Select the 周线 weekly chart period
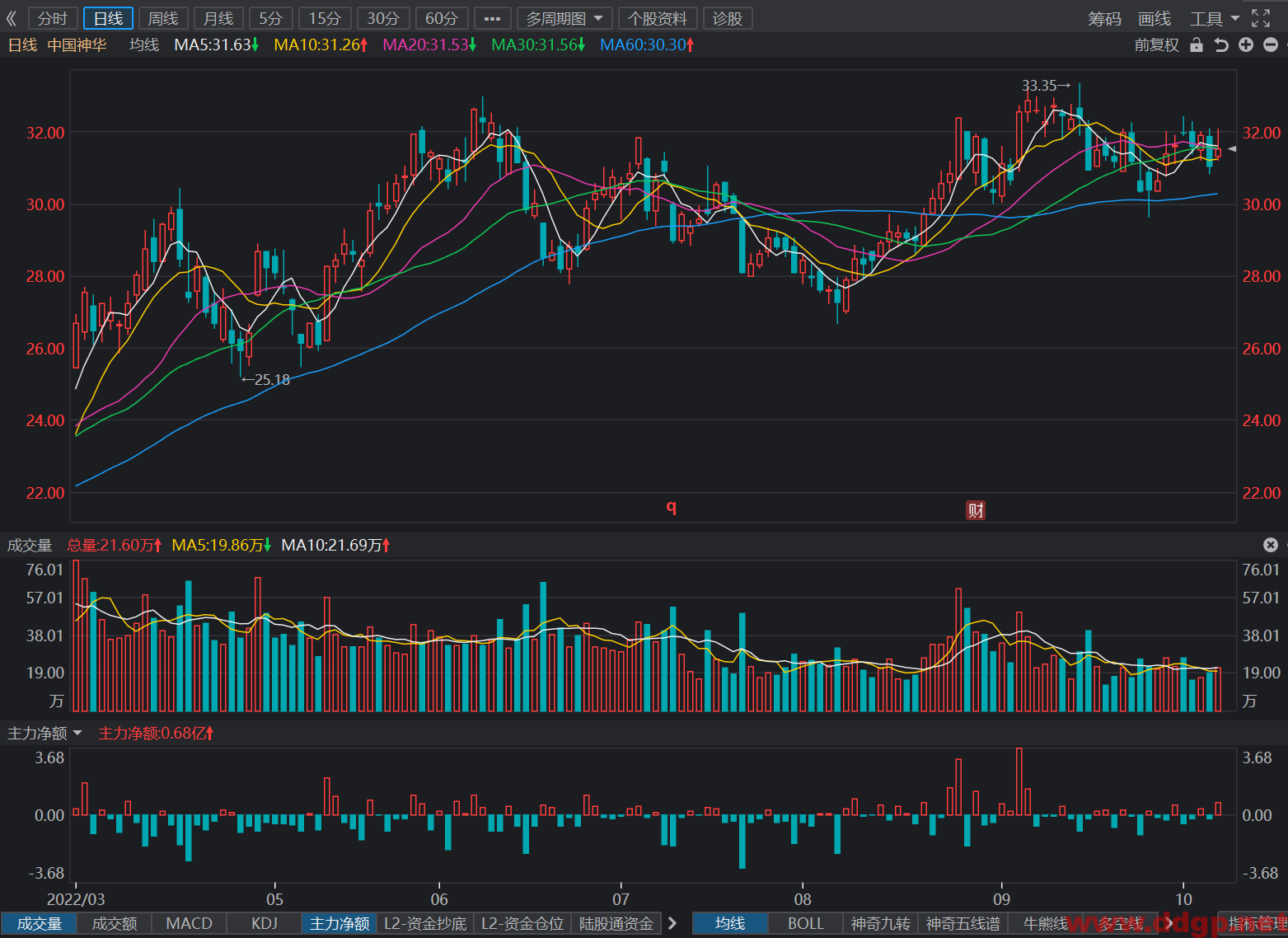 [x=163, y=18]
